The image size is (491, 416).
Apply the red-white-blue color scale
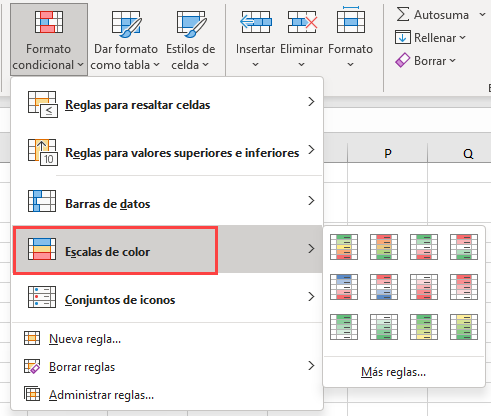pyautogui.click(x=384, y=287)
